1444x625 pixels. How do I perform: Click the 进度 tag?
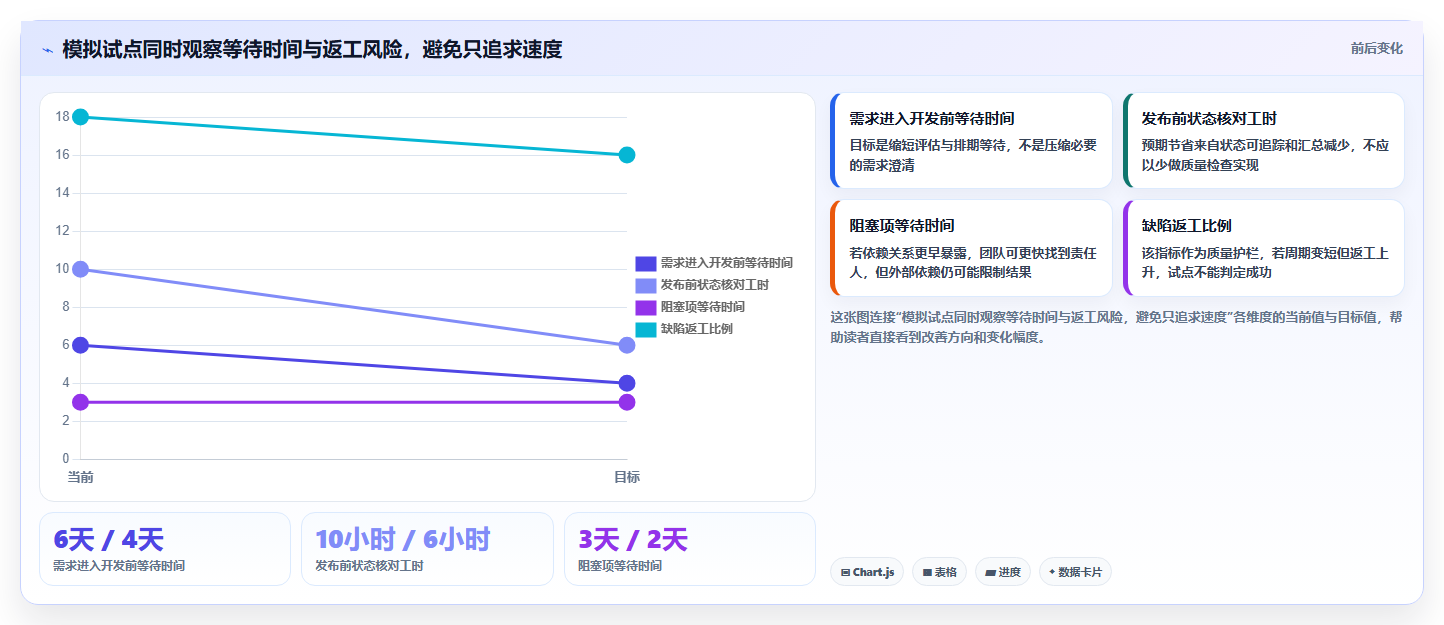pos(1003,572)
